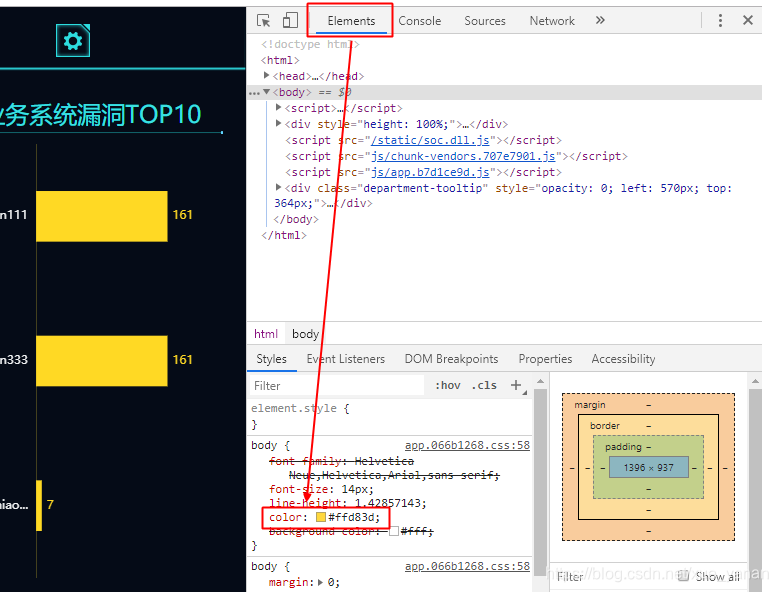
Task: Open /static/soc.dll.js script link
Action: tap(430, 140)
